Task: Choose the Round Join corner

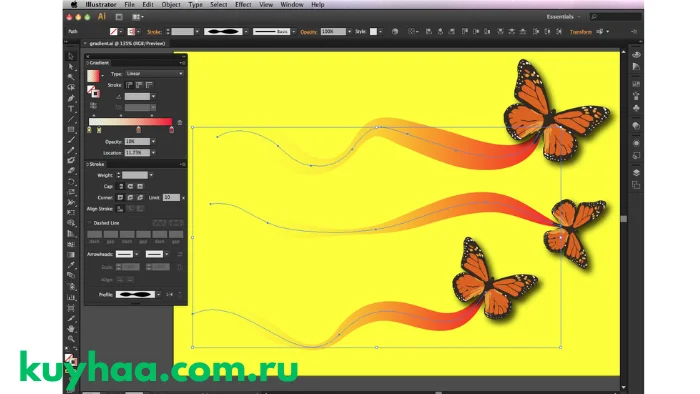Action: [x=130, y=198]
